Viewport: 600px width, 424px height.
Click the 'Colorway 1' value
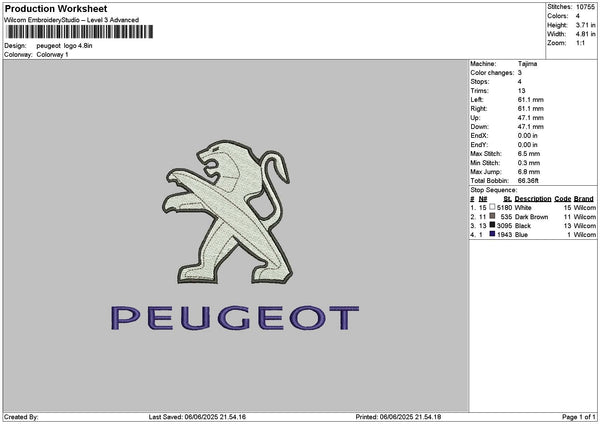click(52, 54)
